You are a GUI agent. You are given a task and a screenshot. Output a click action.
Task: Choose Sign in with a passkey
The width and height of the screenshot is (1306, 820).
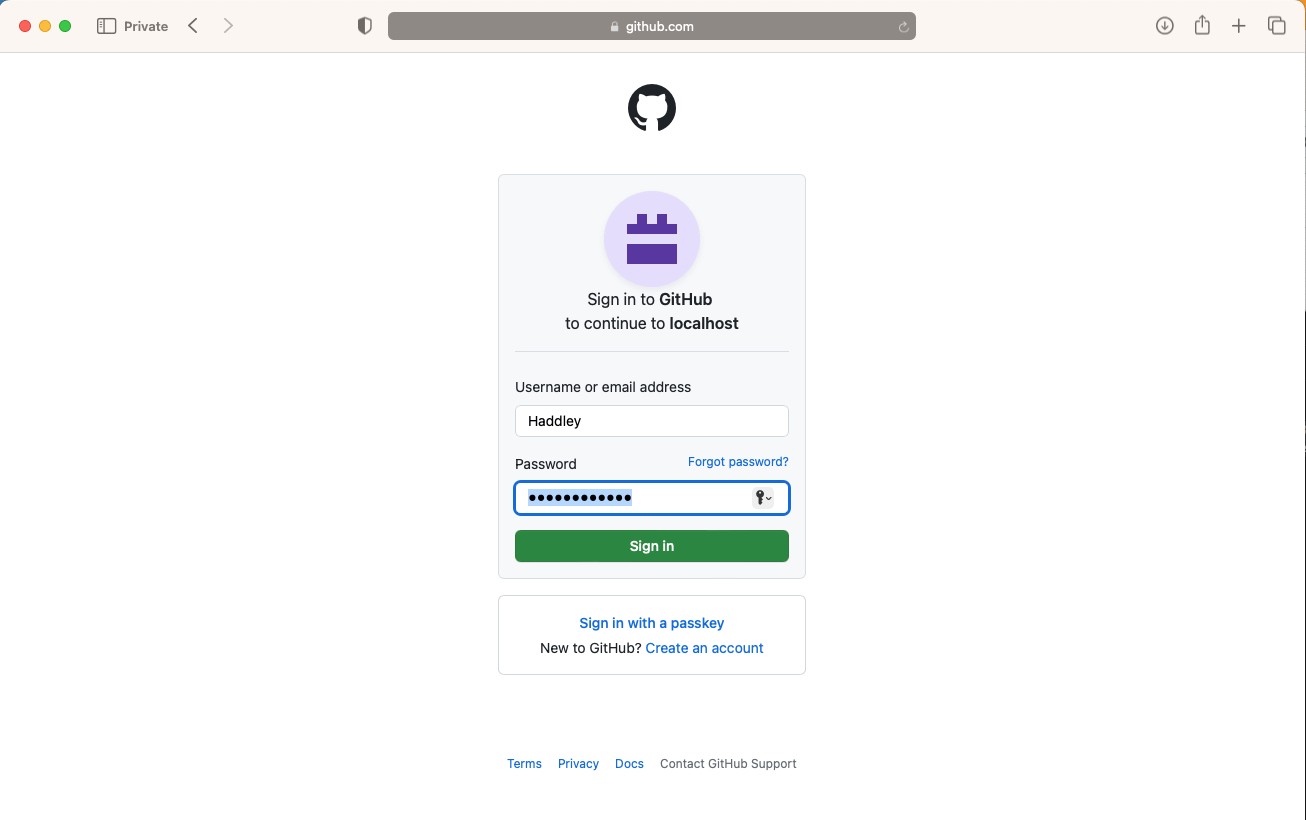pyautogui.click(x=652, y=623)
